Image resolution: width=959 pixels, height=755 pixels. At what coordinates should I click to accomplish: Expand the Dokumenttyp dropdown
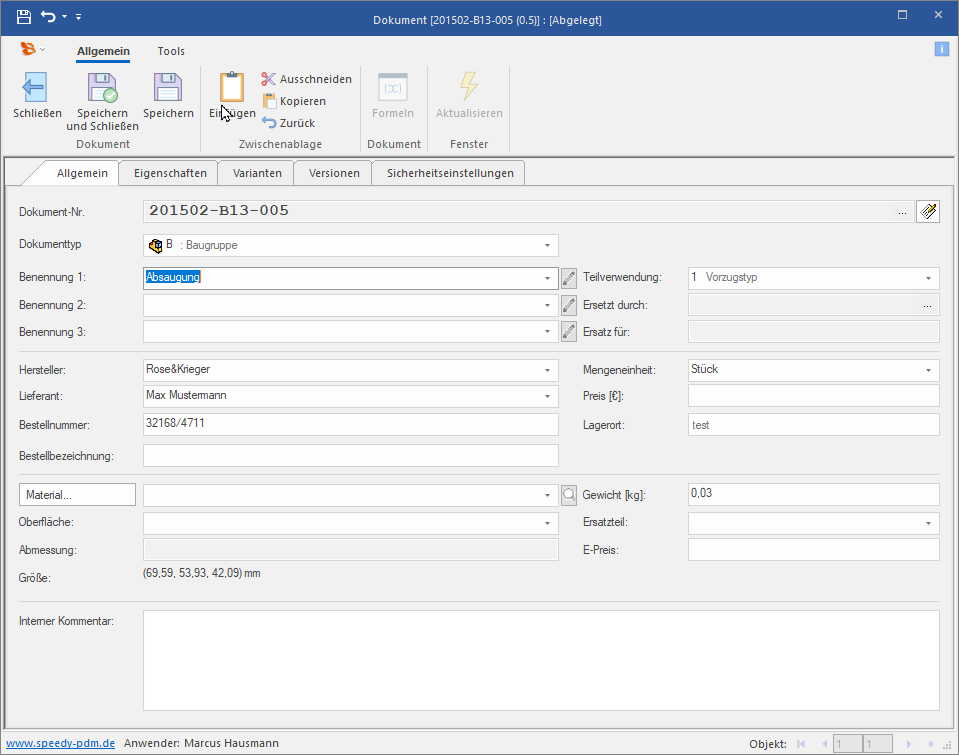[x=547, y=245]
